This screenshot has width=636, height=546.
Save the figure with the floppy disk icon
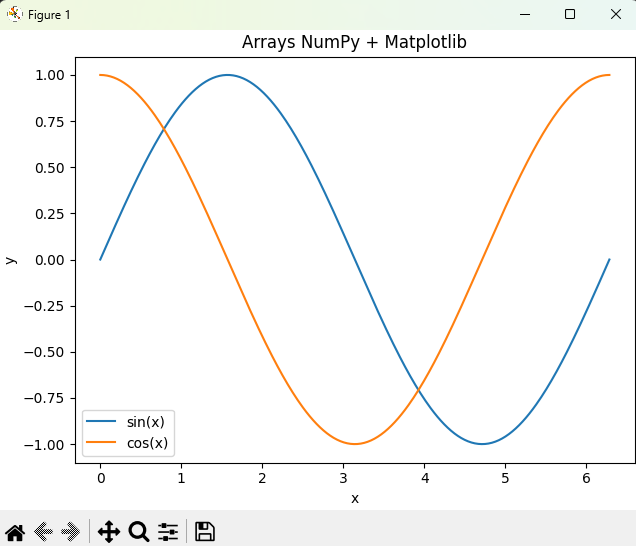205,531
